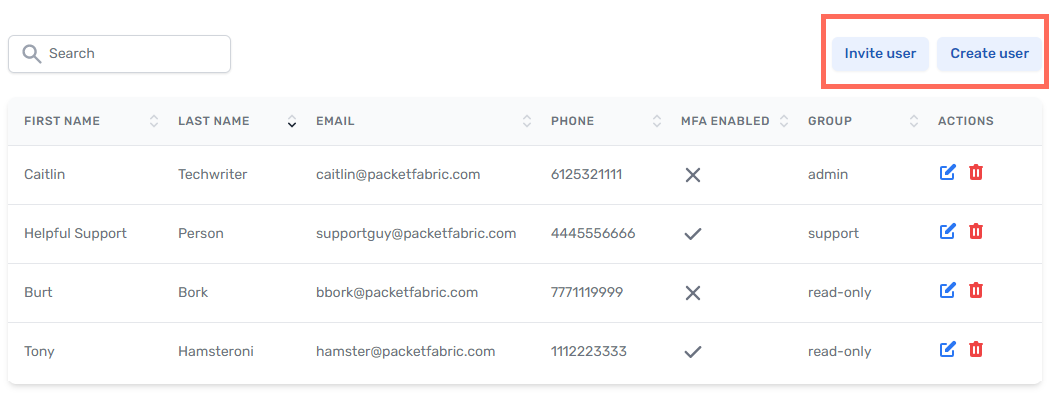Image resolution: width=1049 pixels, height=395 pixels.
Task: Edit Burt Bork's user details
Action: pyautogui.click(x=947, y=291)
